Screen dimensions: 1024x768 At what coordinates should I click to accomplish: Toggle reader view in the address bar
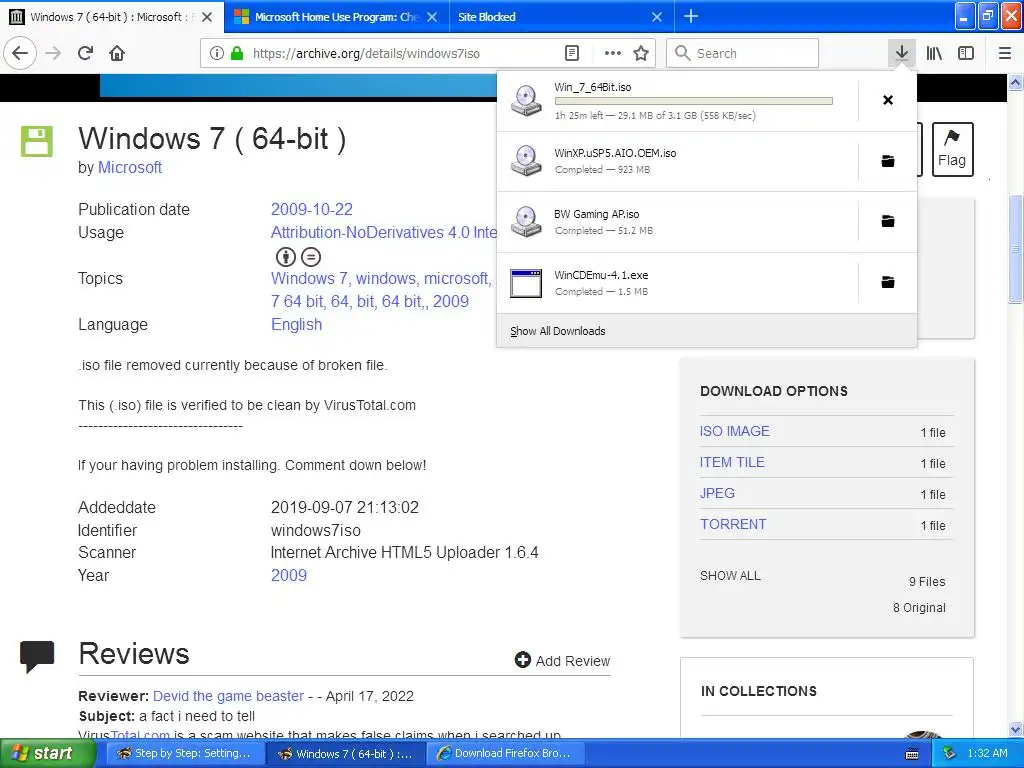pos(571,53)
